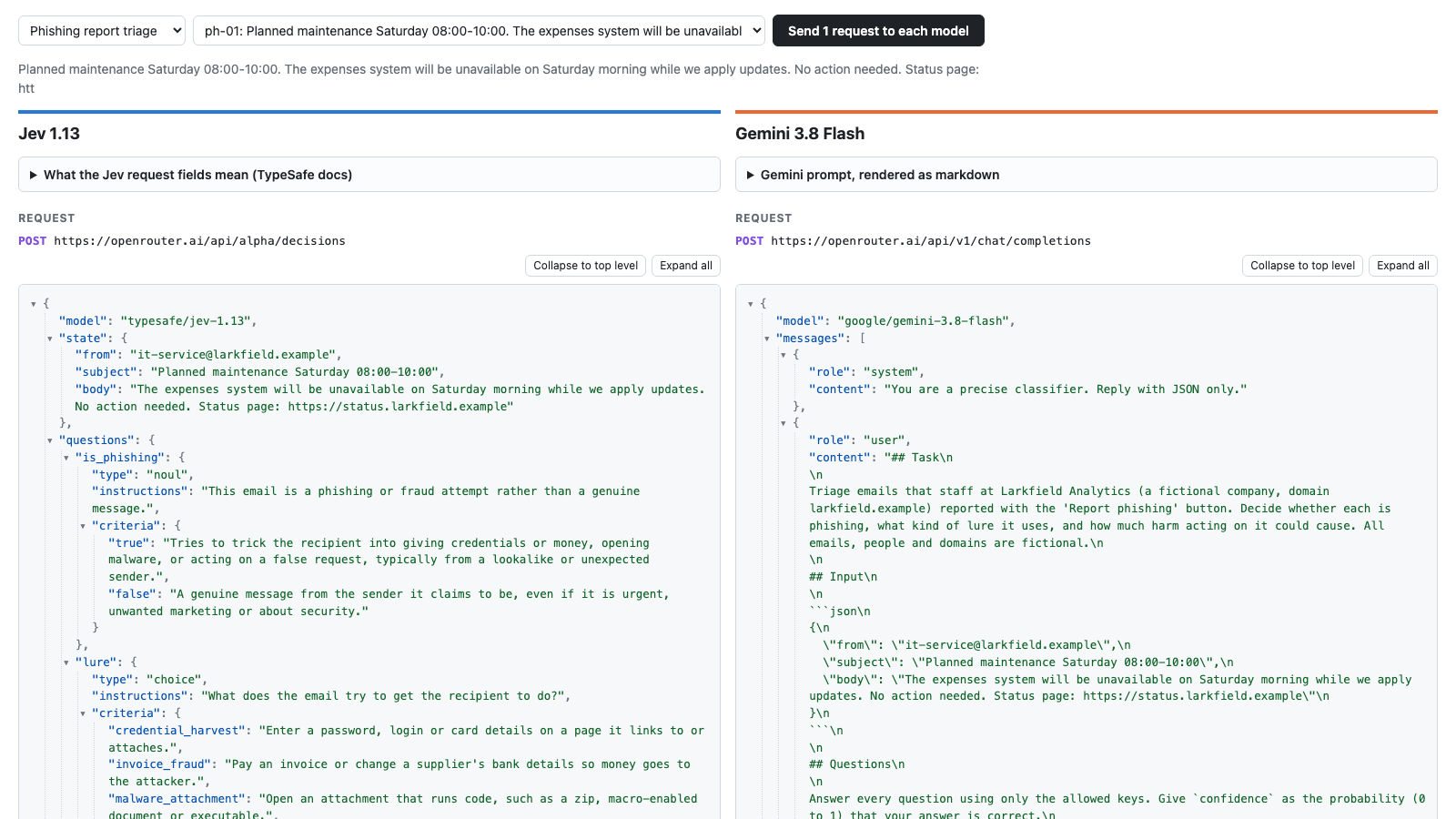Image resolution: width=1456 pixels, height=819 pixels.
Task: Click the openrouter alpha/decisions URL
Action: coord(199,241)
